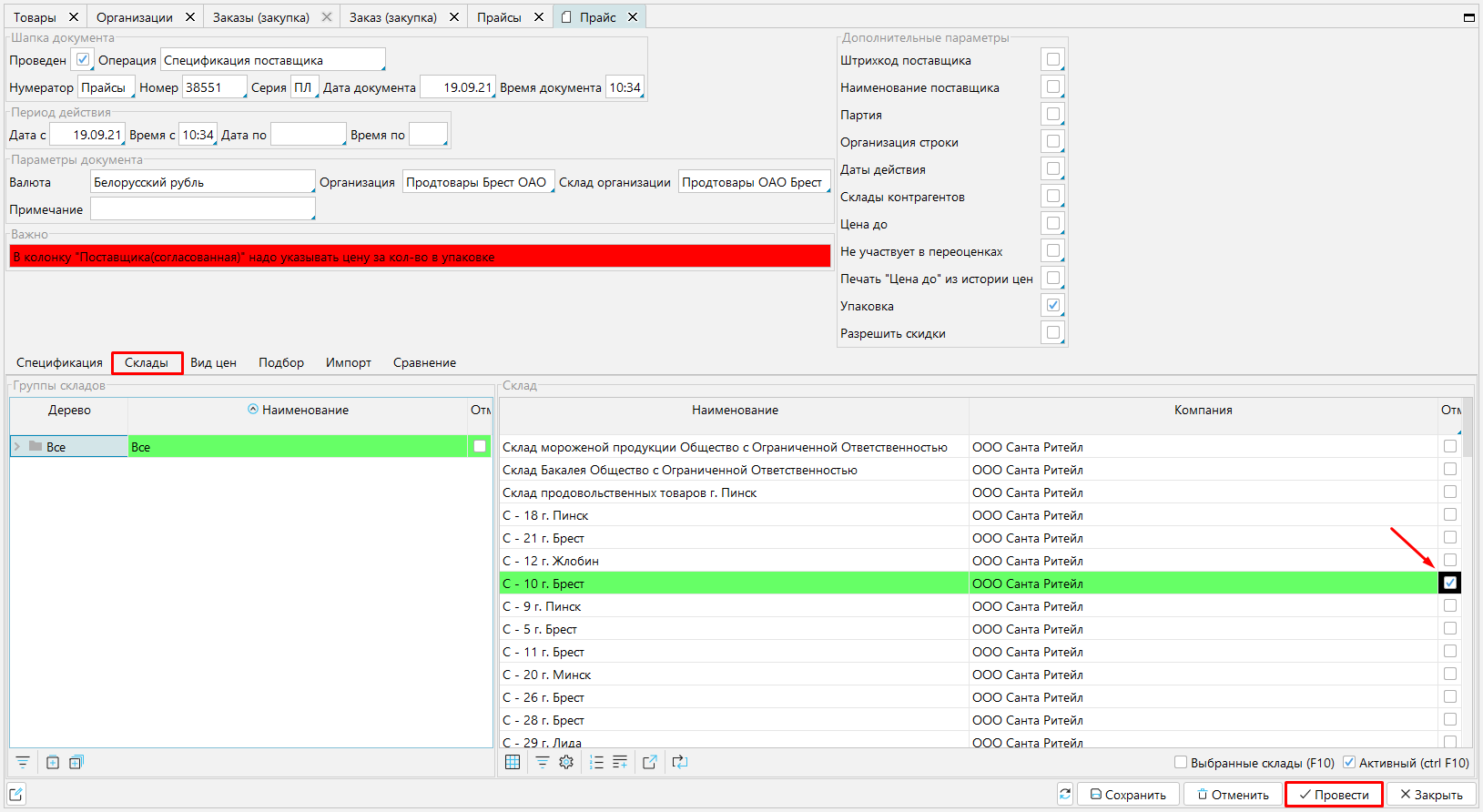Switch to the Вид цен tab

[213, 363]
